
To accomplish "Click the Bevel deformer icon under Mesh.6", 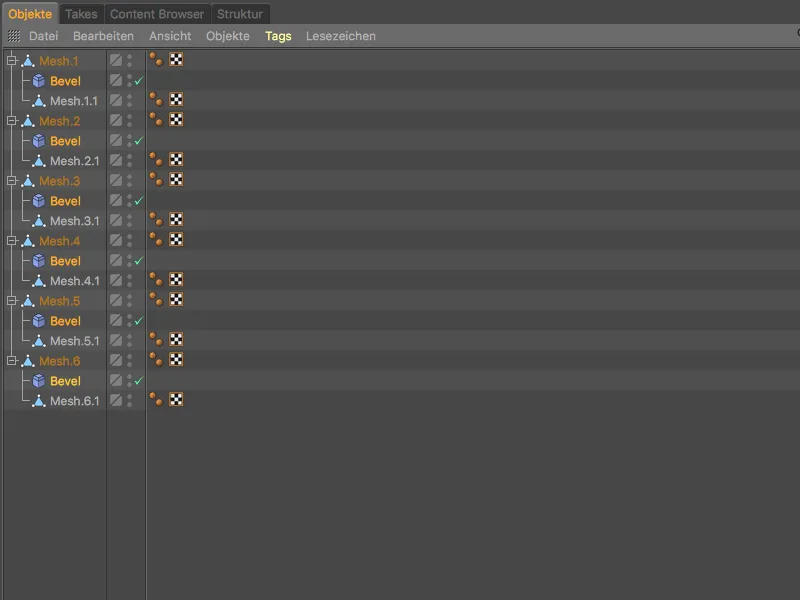I will pos(39,381).
